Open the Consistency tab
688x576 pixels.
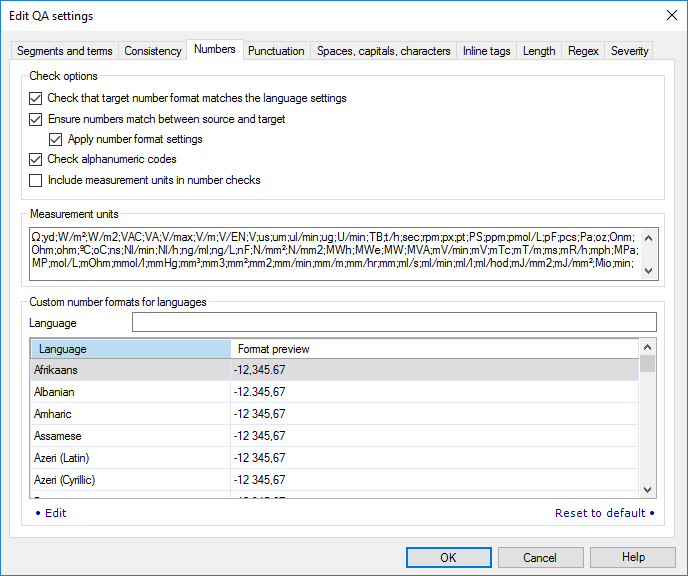pyautogui.click(x=153, y=51)
